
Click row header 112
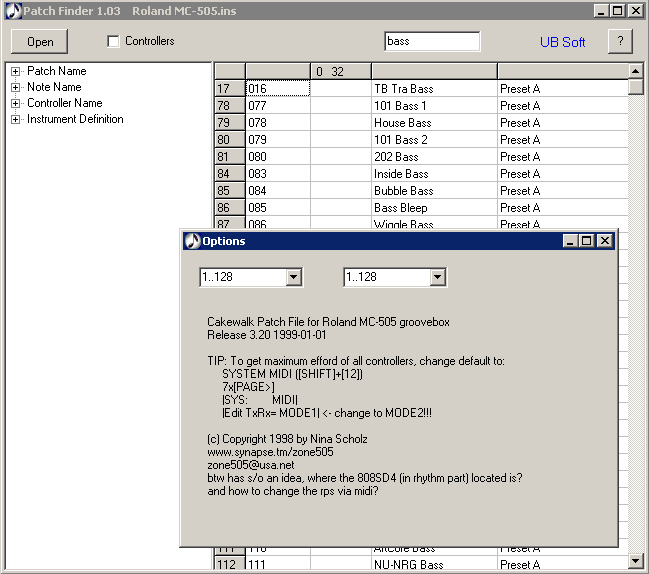230,564
